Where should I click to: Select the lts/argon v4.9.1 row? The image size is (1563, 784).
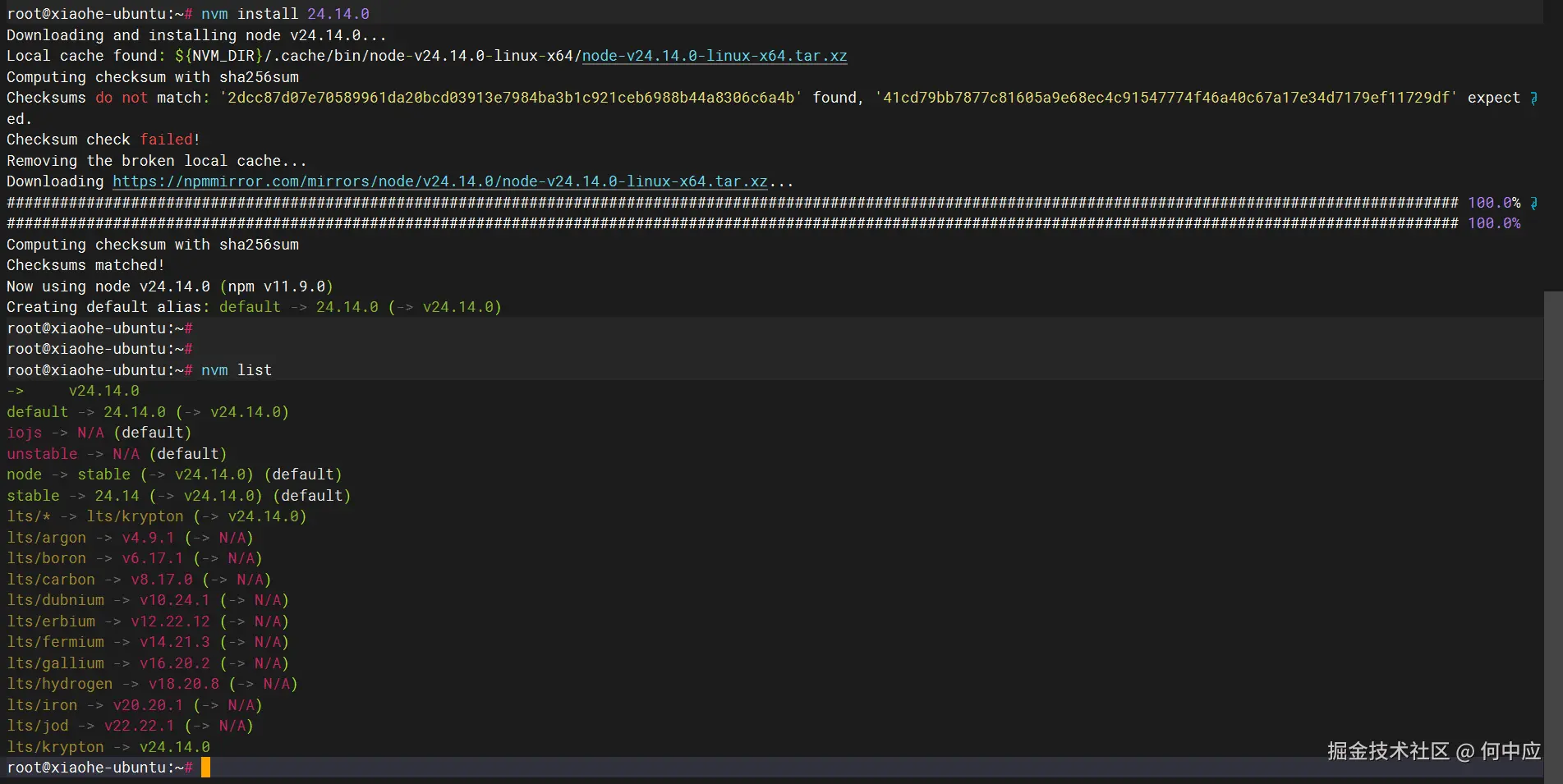pyautogui.click(x=130, y=538)
